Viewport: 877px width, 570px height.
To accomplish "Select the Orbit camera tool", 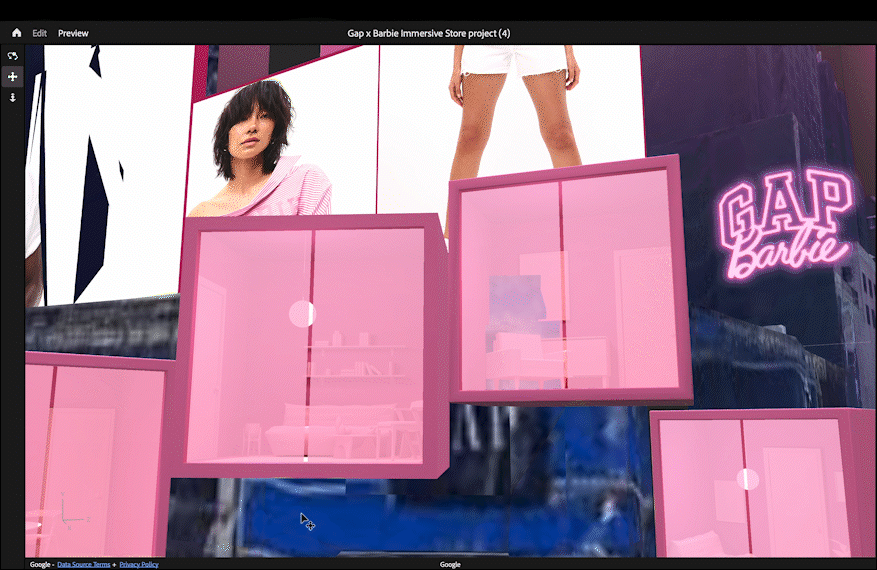I will click(x=12, y=56).
